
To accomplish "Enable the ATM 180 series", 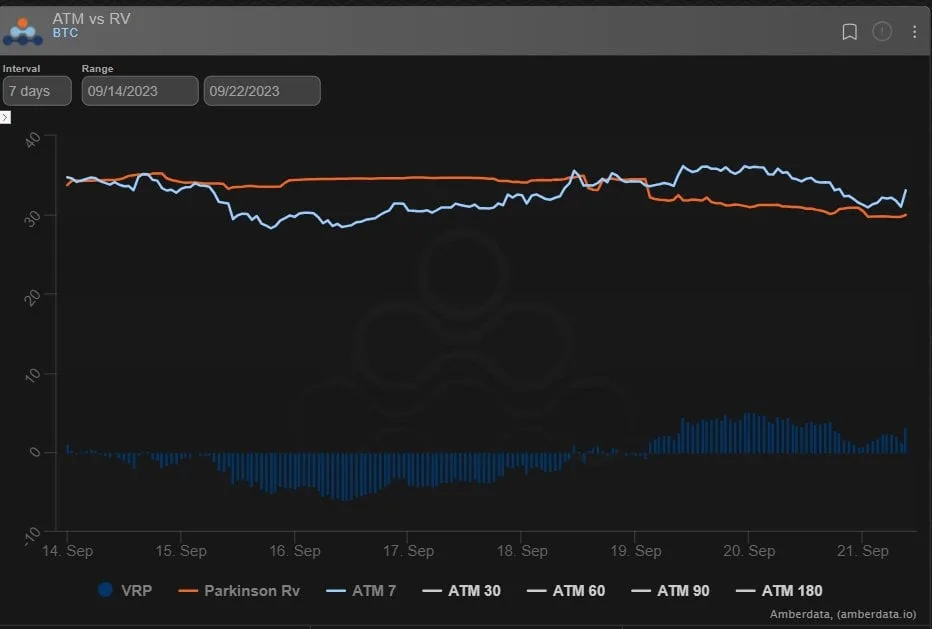I will (779, 590).
